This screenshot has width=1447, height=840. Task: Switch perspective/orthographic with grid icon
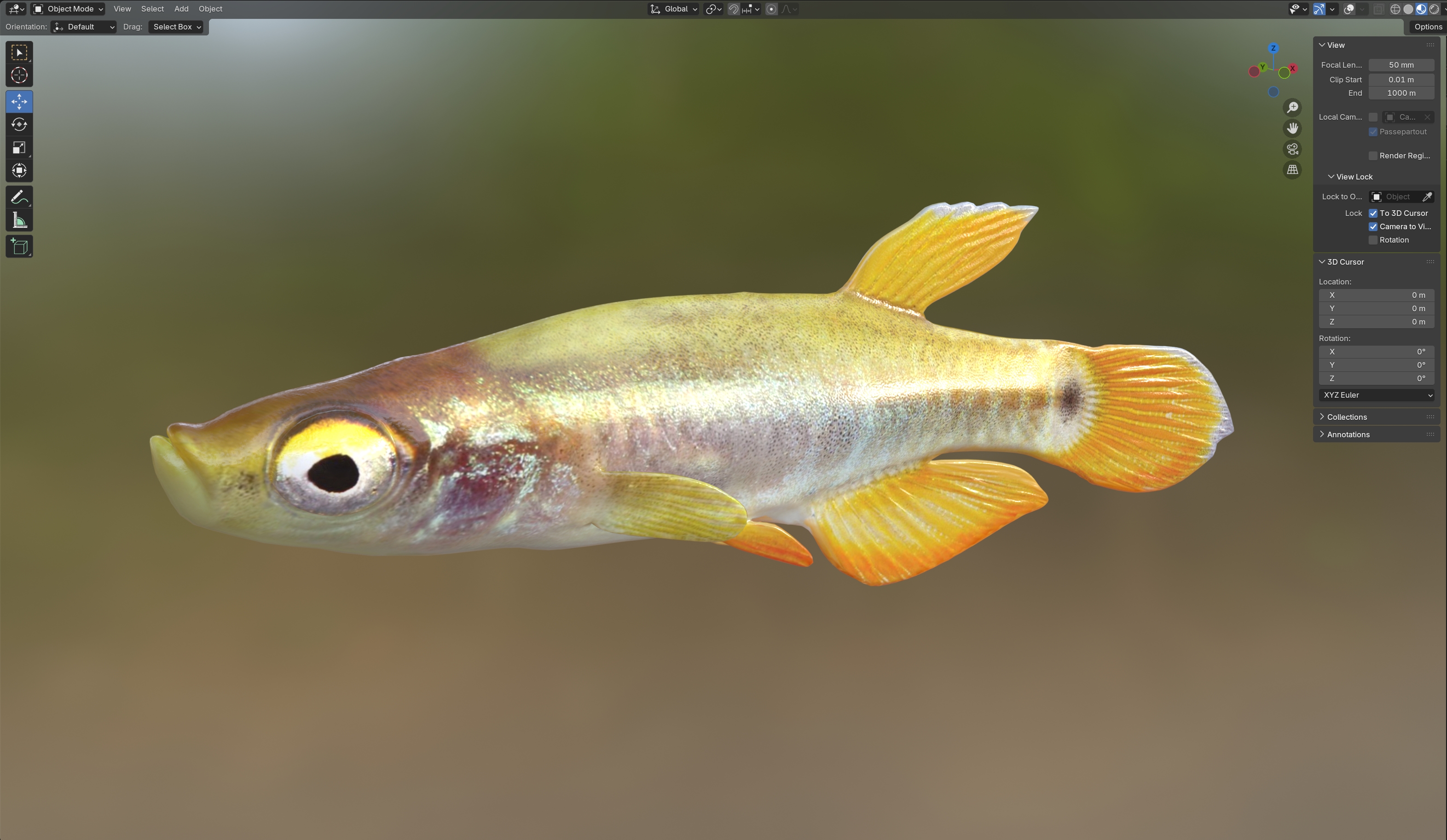tap(1292, 170)
